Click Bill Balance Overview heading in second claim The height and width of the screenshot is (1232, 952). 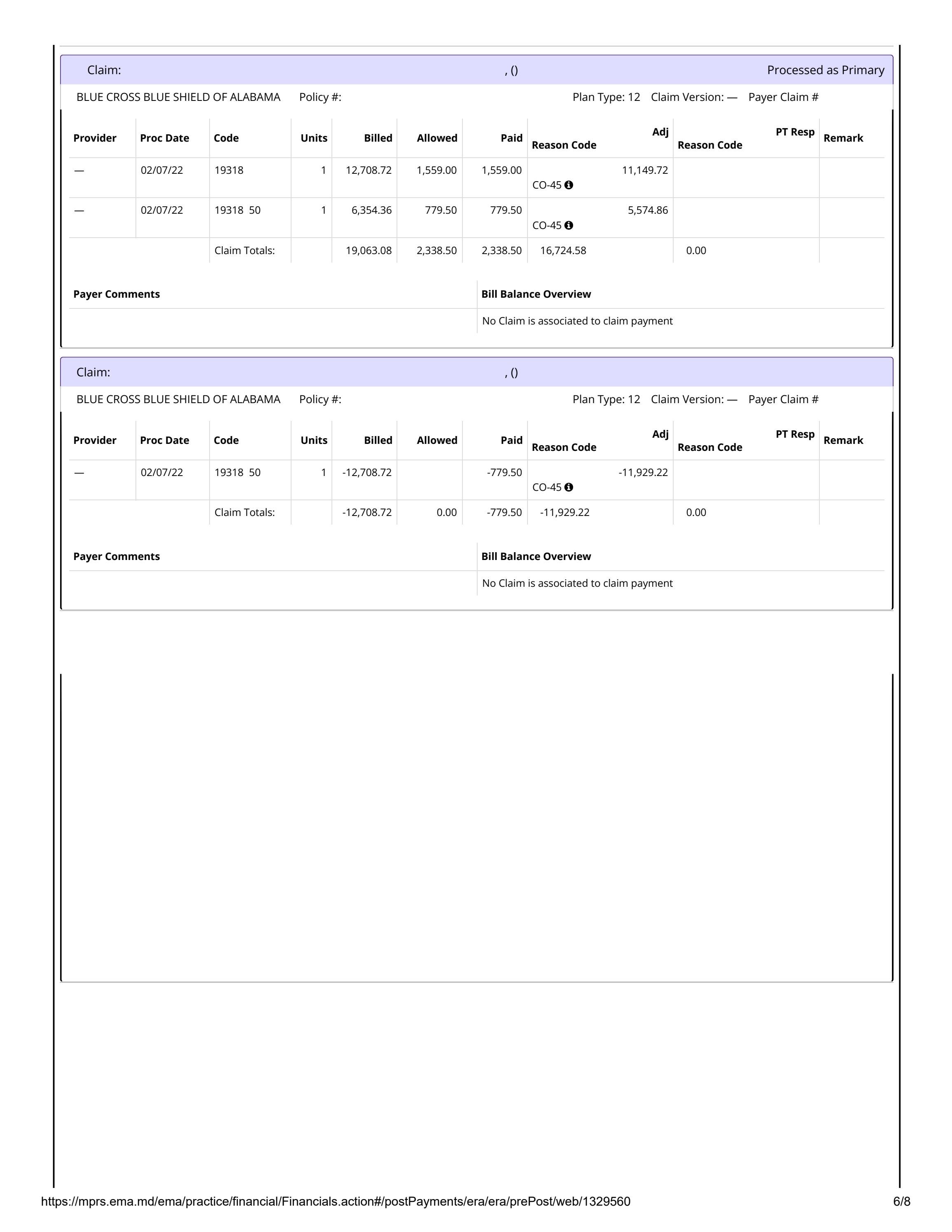click(x=536, y=556)
